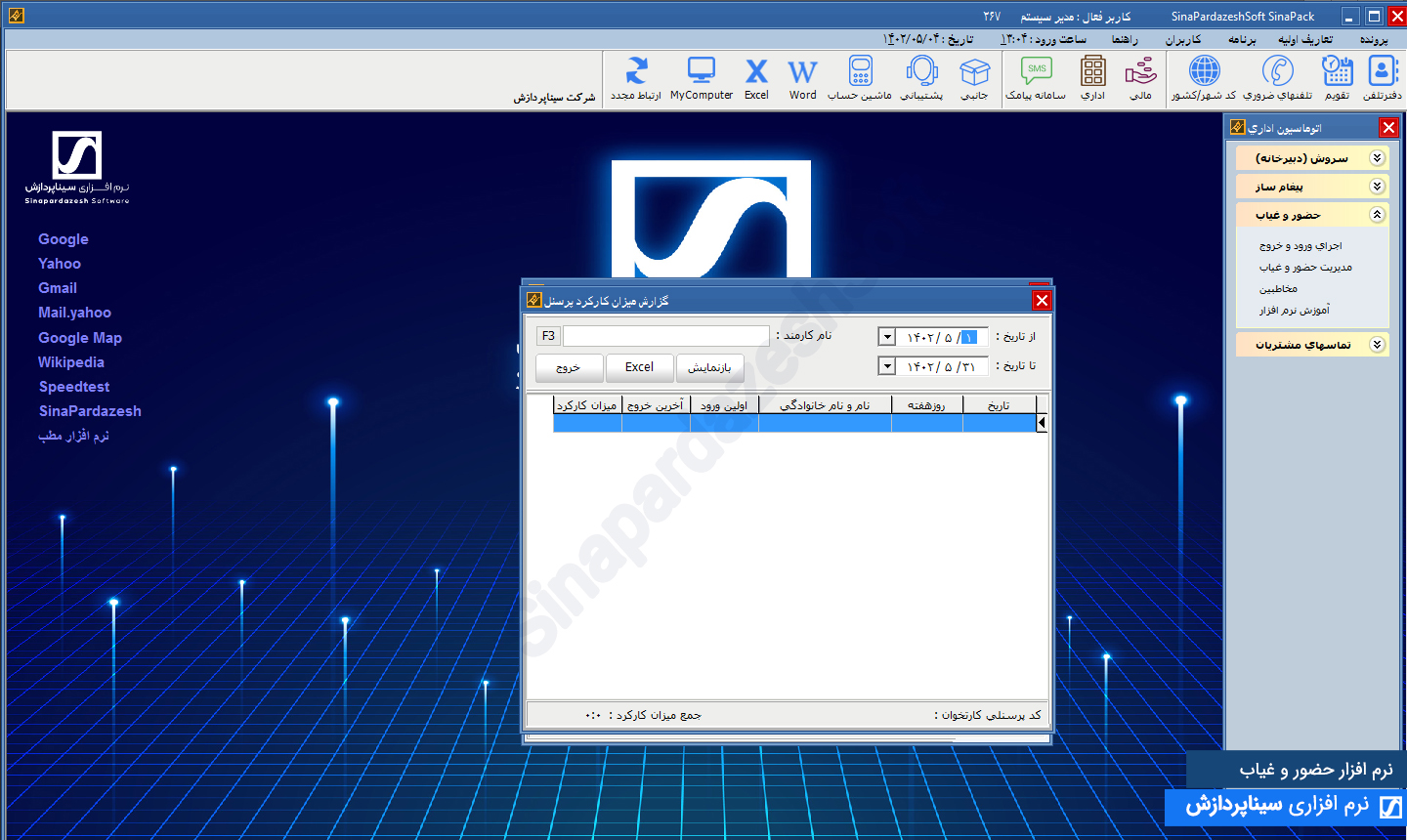The image size is (1407, 840).
Task: Open the کاربران menu
Action: (x=1182, y=39)
